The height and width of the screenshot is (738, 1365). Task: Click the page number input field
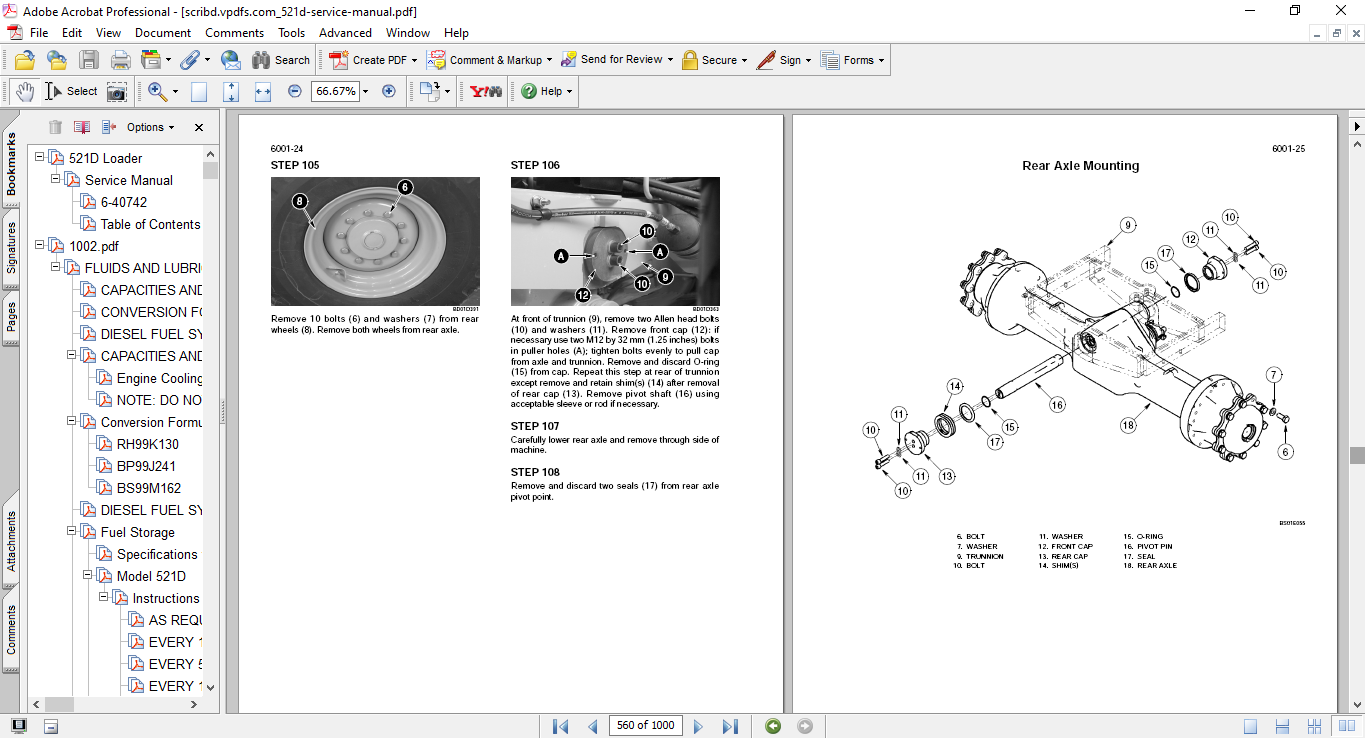pos(645,726)
